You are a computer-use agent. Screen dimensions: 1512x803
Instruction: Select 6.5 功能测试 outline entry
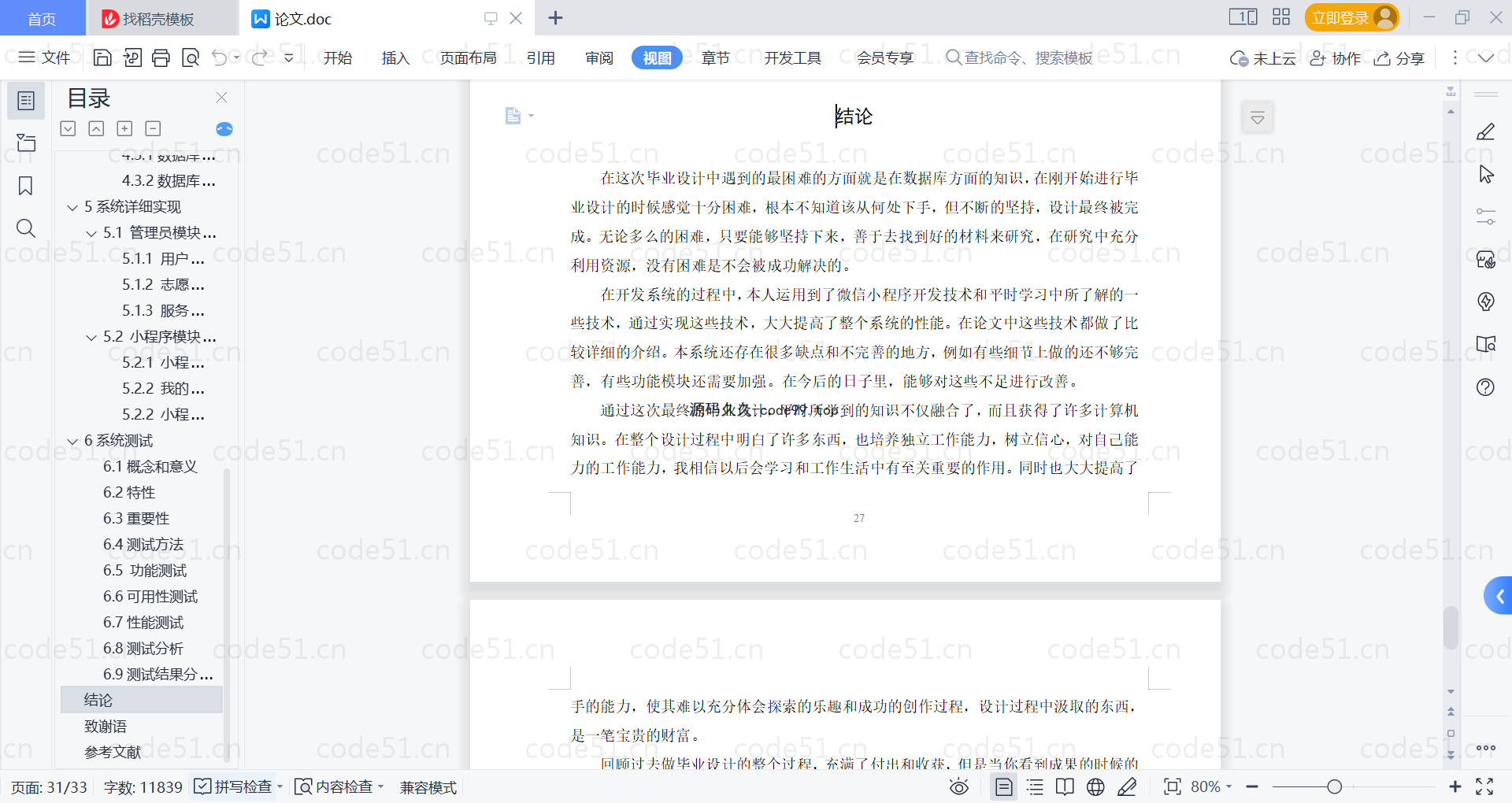[x=145, y=570]
